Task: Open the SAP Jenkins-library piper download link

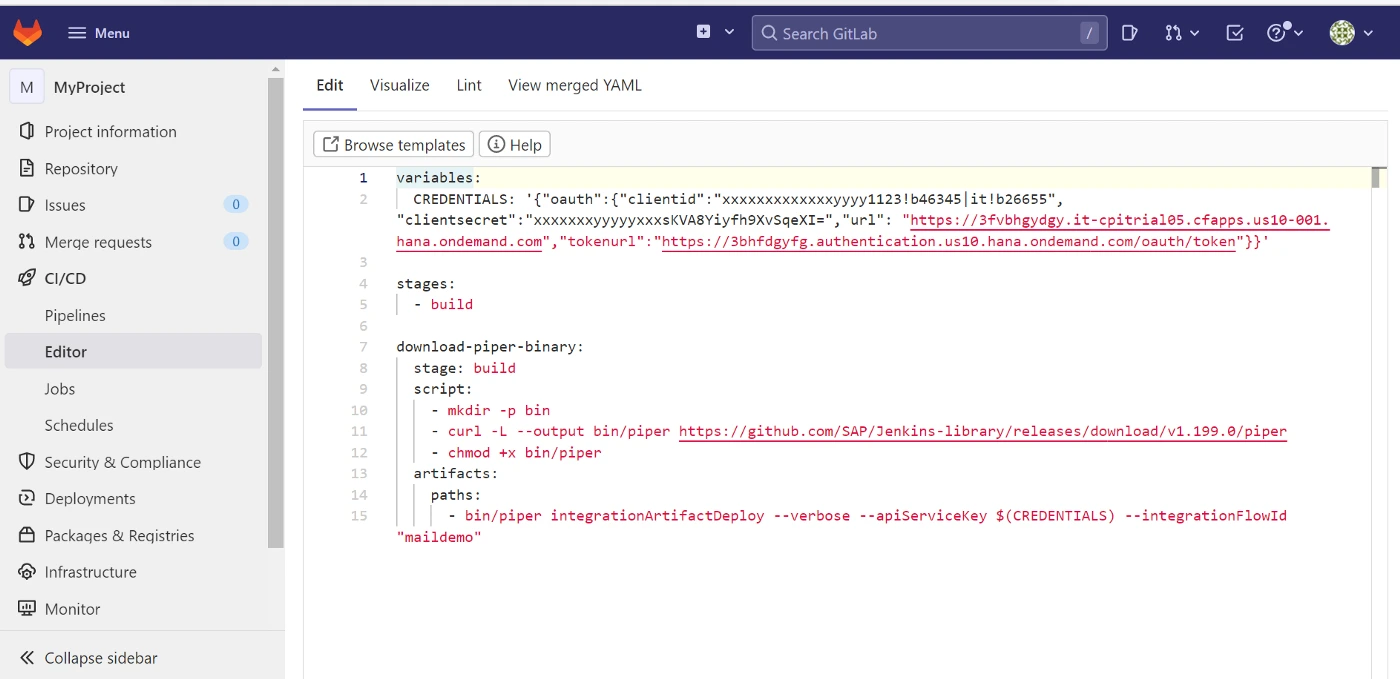Action: (x=982, y=431)
